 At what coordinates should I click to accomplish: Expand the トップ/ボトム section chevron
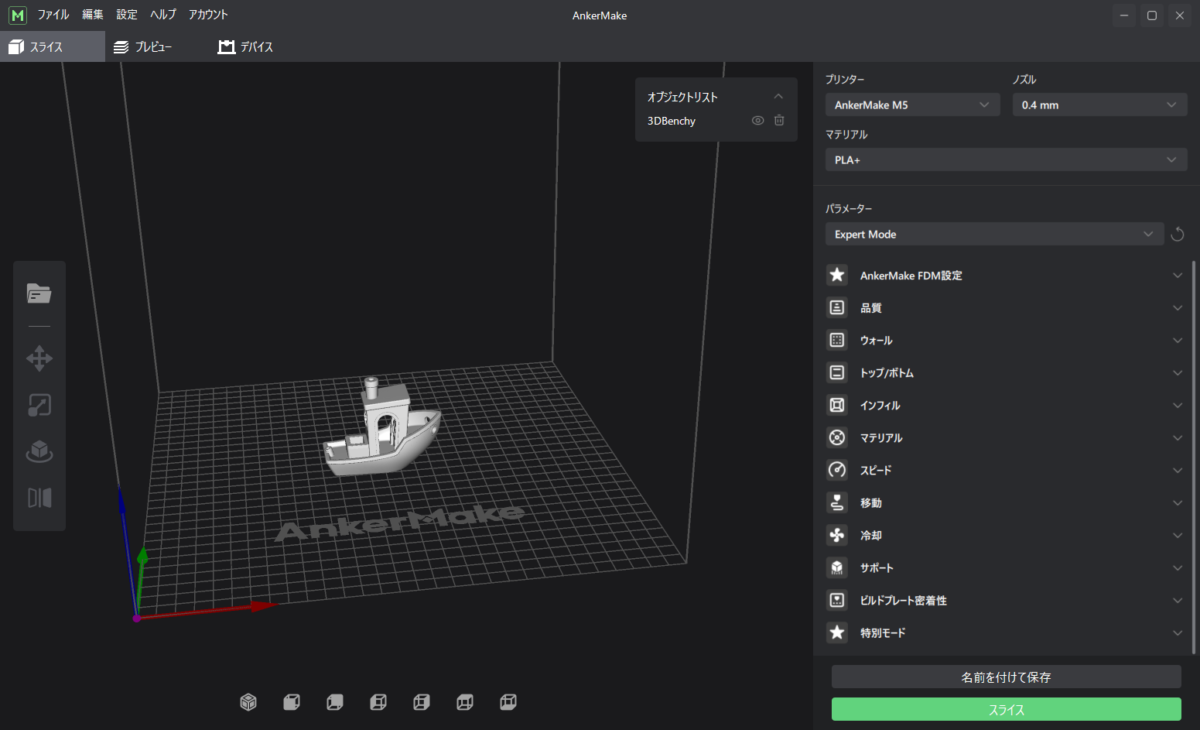tap(1177, 373)
